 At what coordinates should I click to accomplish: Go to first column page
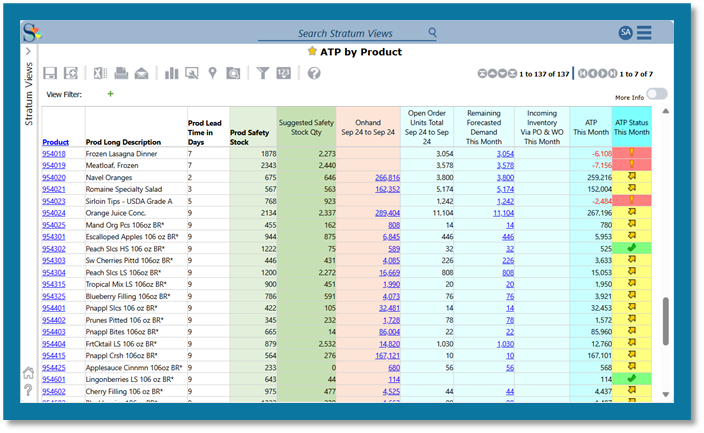click(582, 73)
